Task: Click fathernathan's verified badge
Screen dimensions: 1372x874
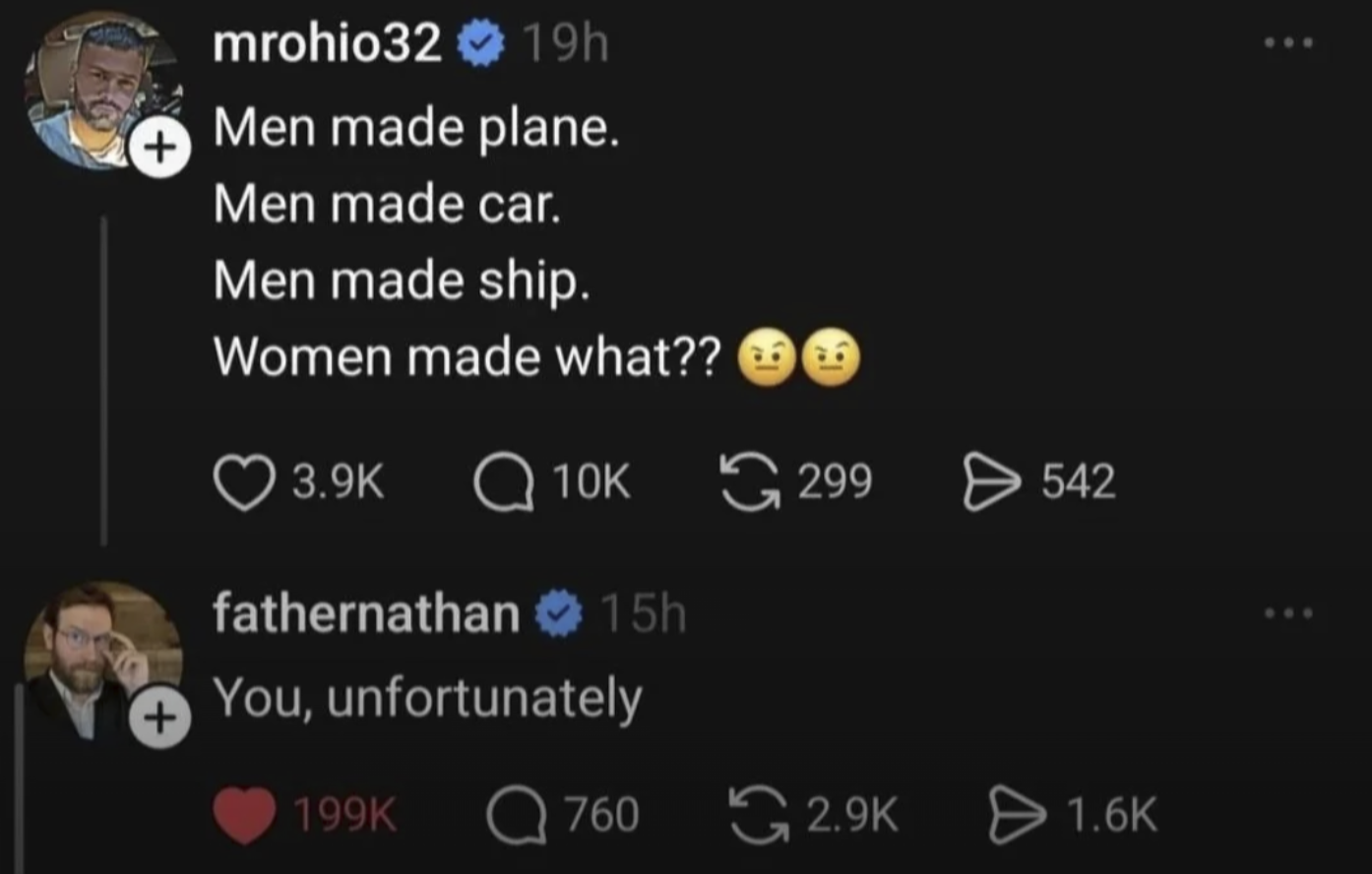Action: point(559,614)
